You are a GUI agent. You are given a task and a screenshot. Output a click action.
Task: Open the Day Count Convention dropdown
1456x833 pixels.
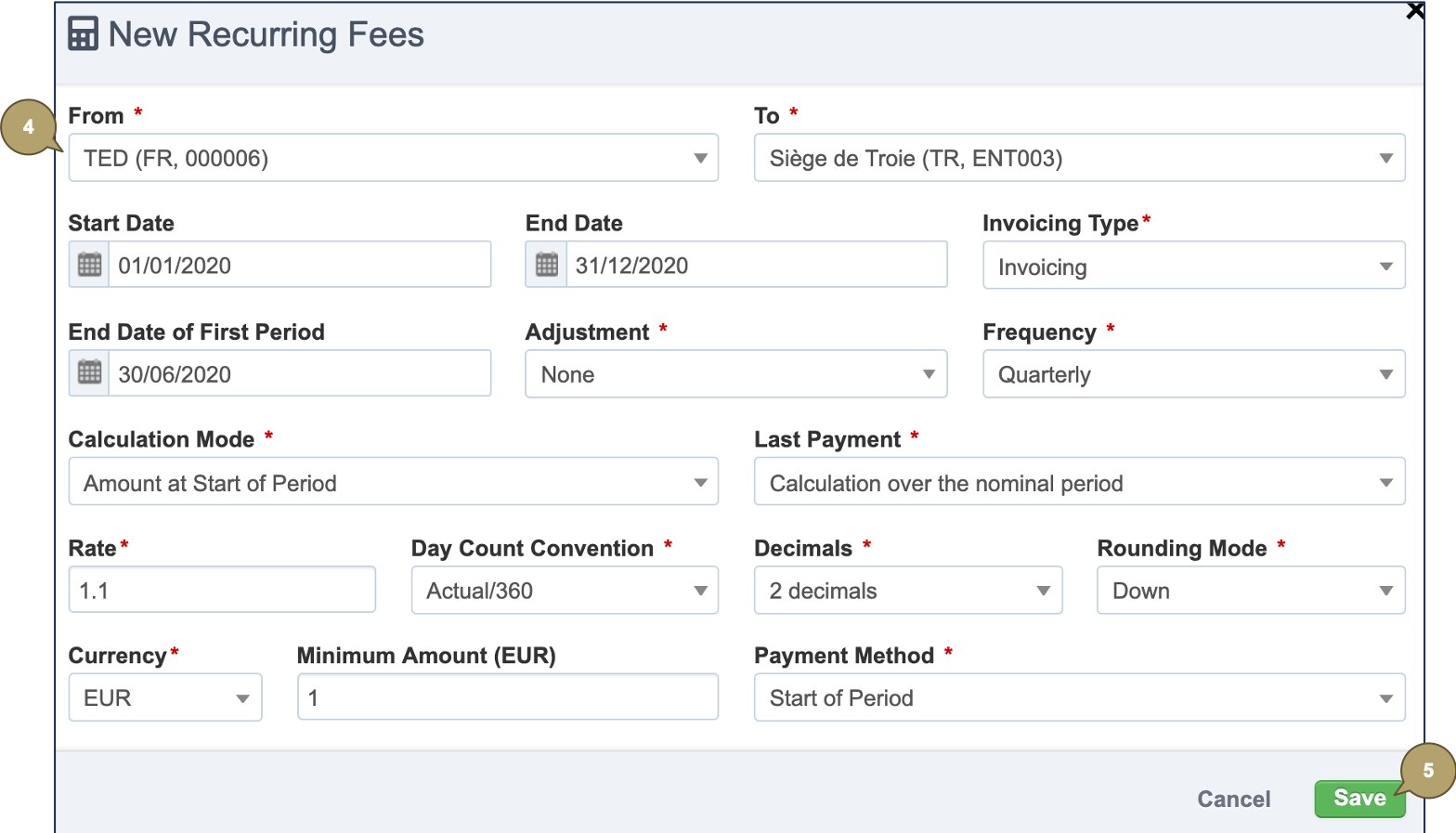coord(701,590)
